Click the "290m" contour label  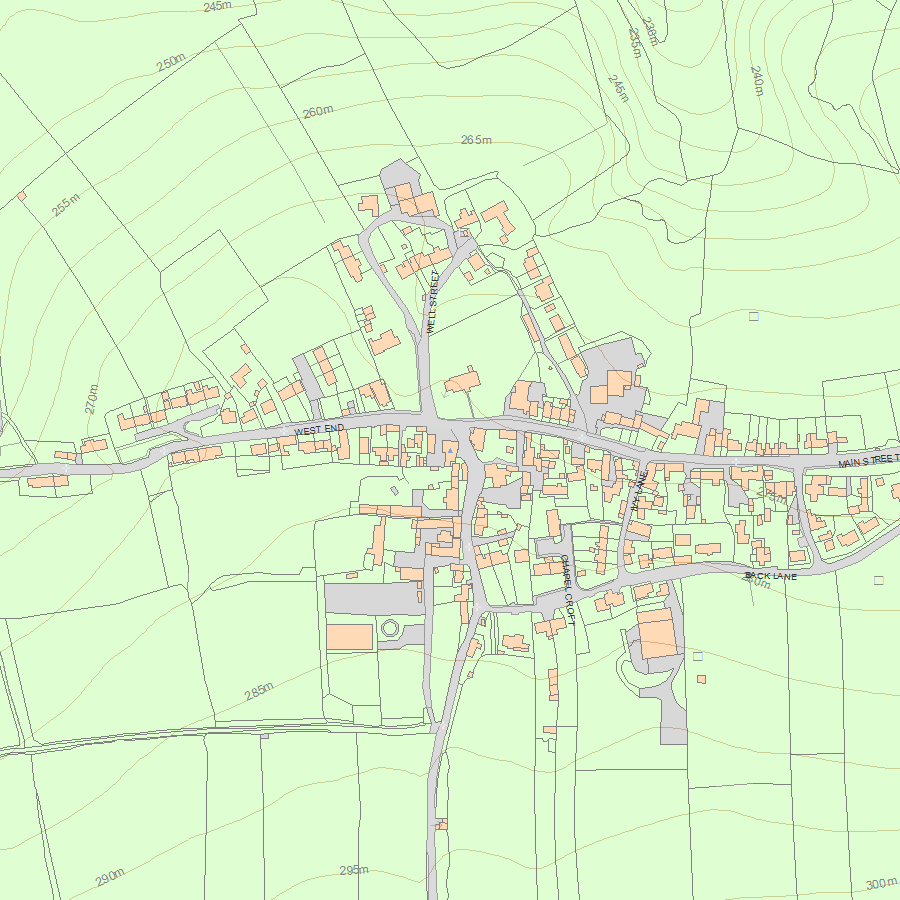tap(110, 878)
